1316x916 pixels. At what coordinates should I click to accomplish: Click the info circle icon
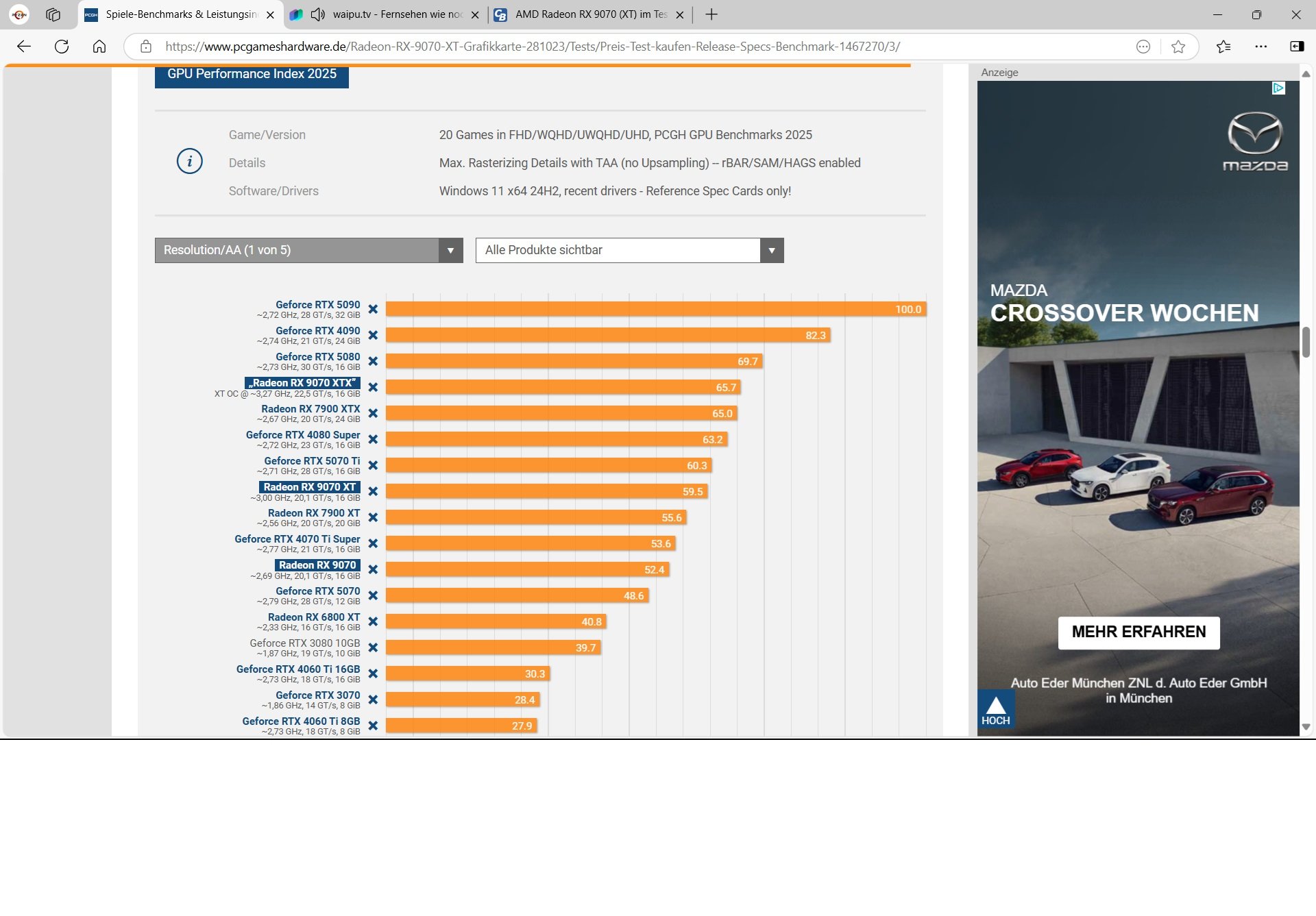[189, 162]
